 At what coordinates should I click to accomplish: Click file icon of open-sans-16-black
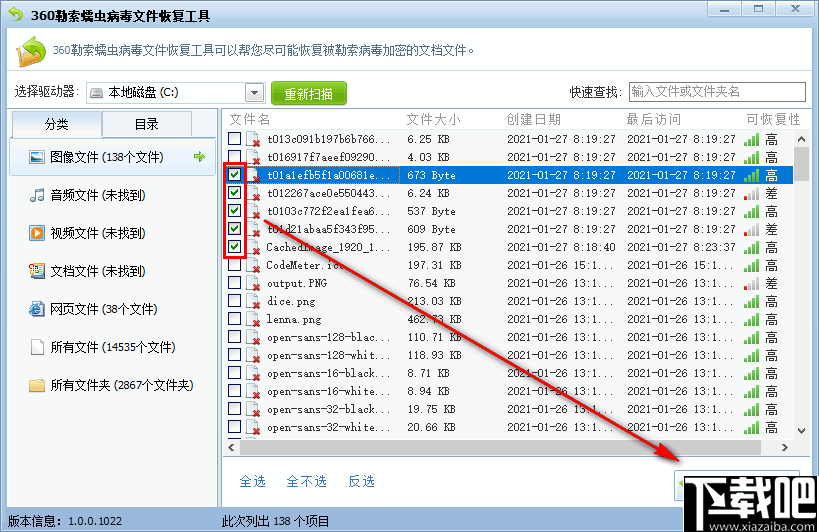click(x=253, y=373)
